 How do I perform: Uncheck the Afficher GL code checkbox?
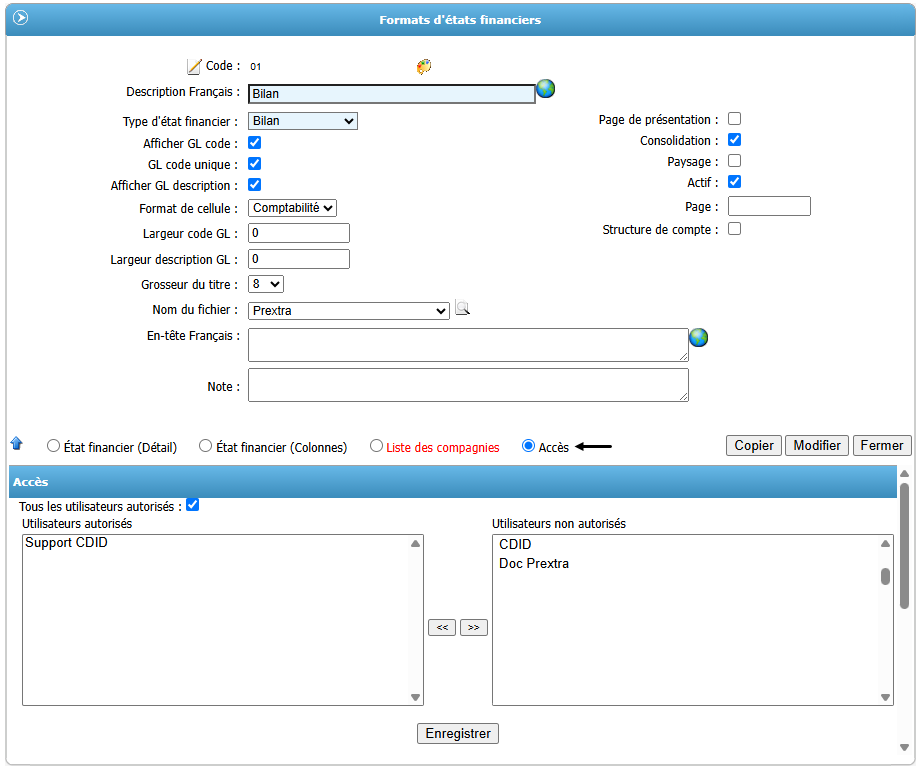254,143
